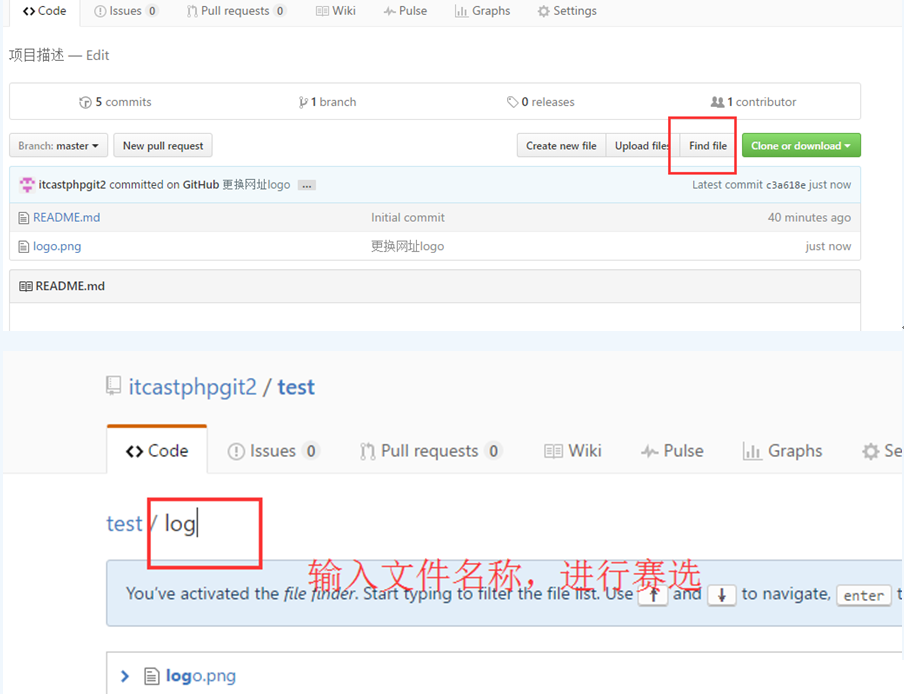Click the itcastphpgit2 user avatar icon

(x=27, y=185)
